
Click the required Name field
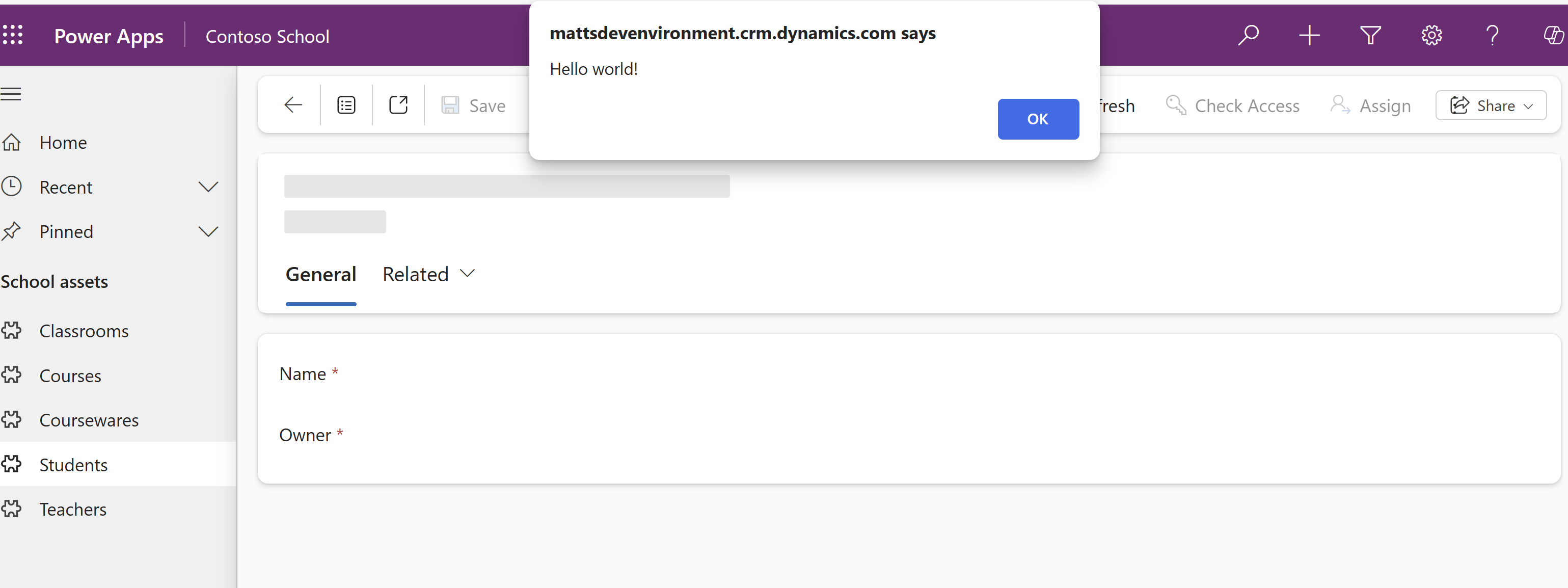[303, 373]
